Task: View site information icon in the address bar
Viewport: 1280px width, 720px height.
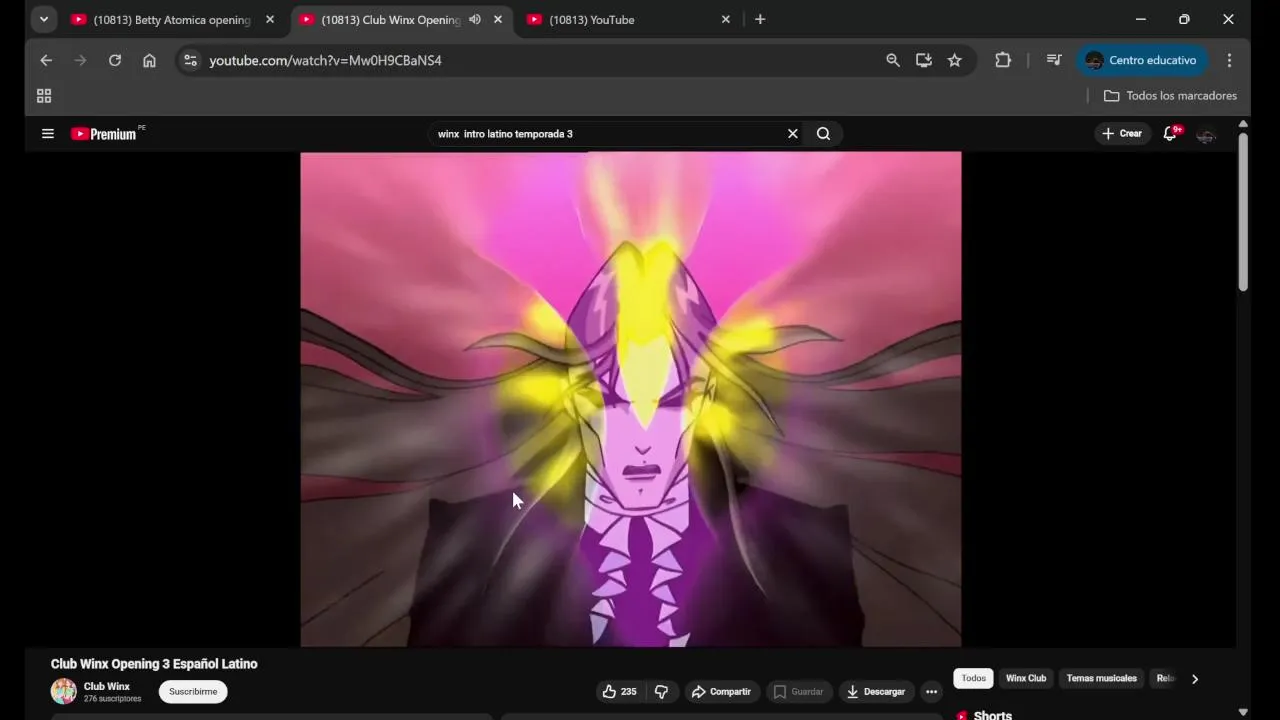Action: [191, 60]
